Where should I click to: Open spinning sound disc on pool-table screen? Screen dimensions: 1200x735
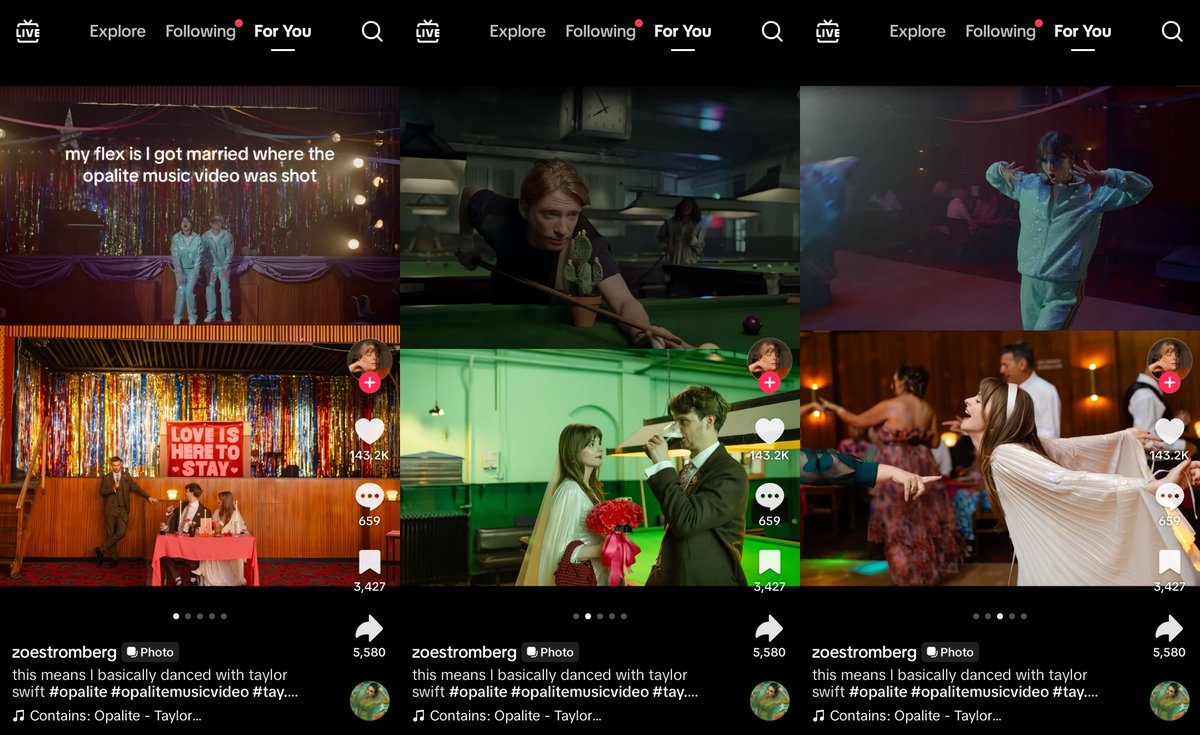coord(769,701)
